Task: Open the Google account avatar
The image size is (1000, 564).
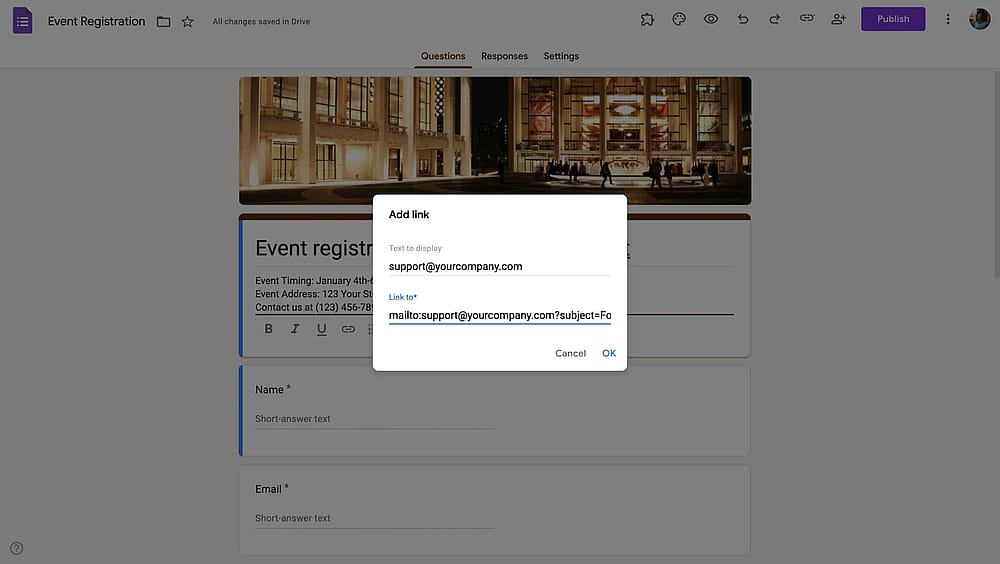Action: coord(980,19)
